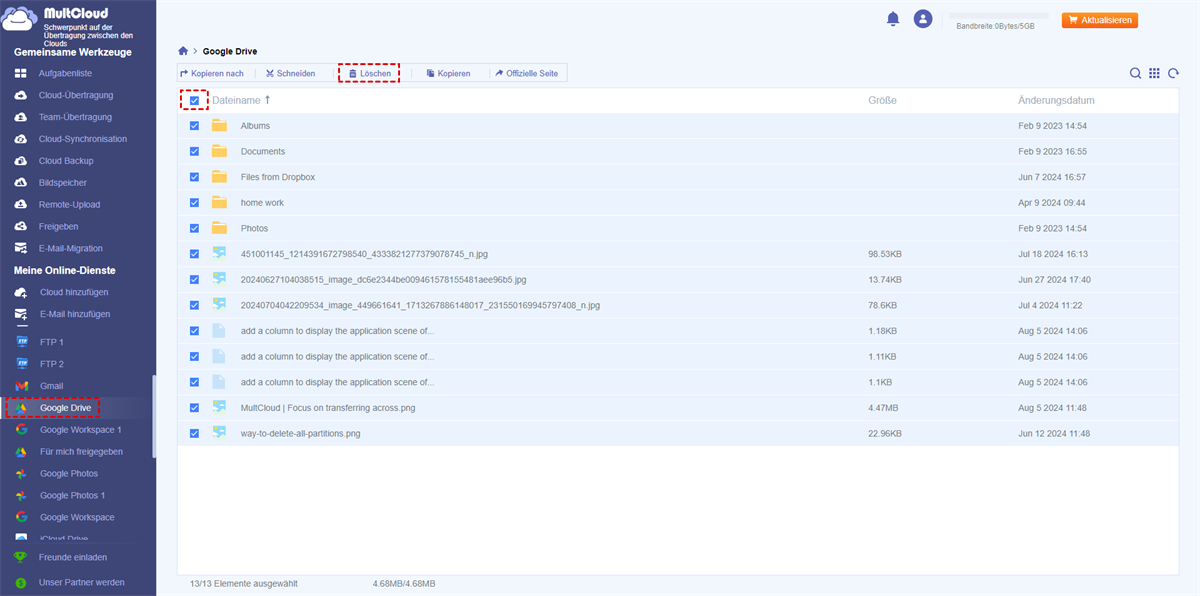
Task: Switch to grid view icon
Action: pyautogui.click(x=1154, y=73)
